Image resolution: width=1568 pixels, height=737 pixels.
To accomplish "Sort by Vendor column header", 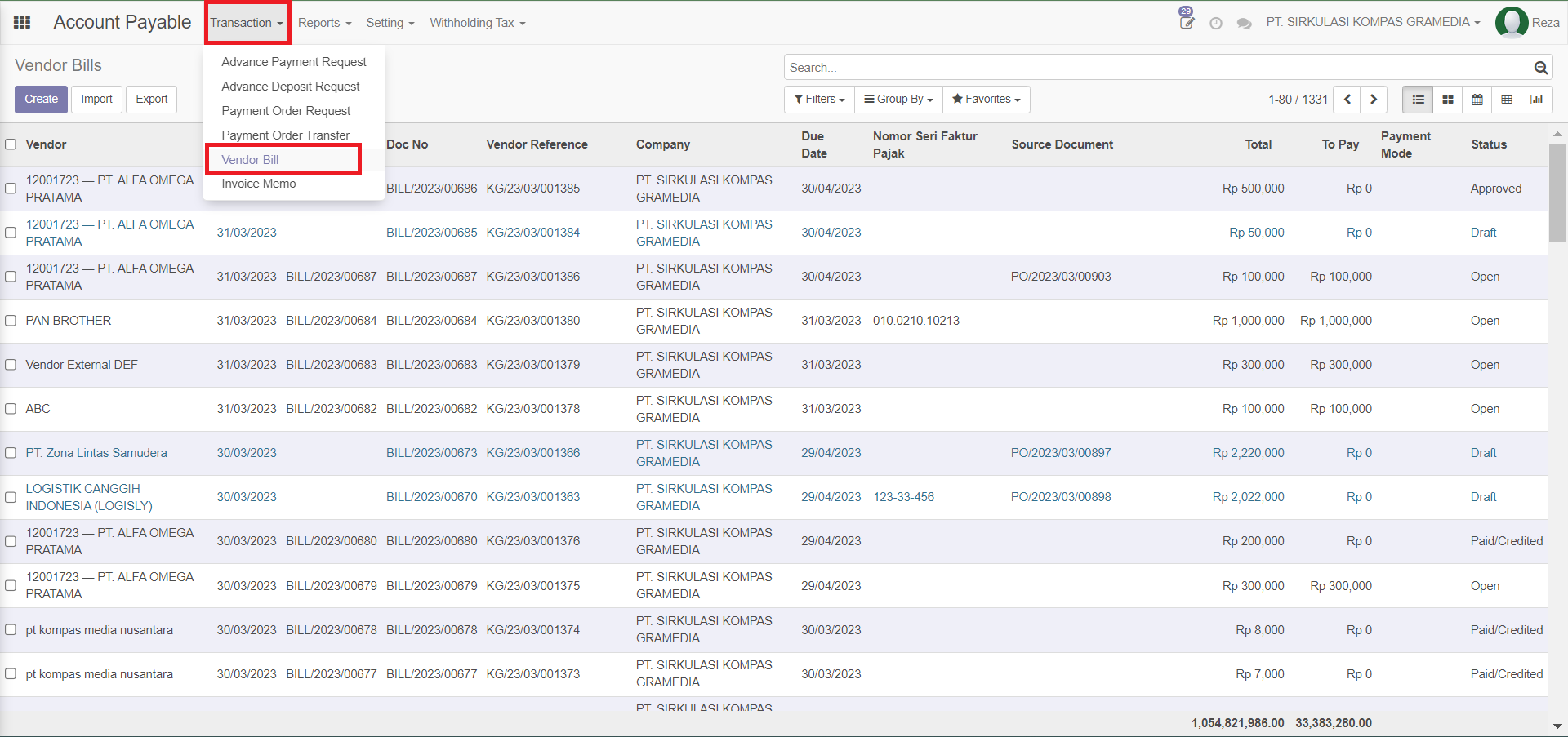I will point(46,144).
